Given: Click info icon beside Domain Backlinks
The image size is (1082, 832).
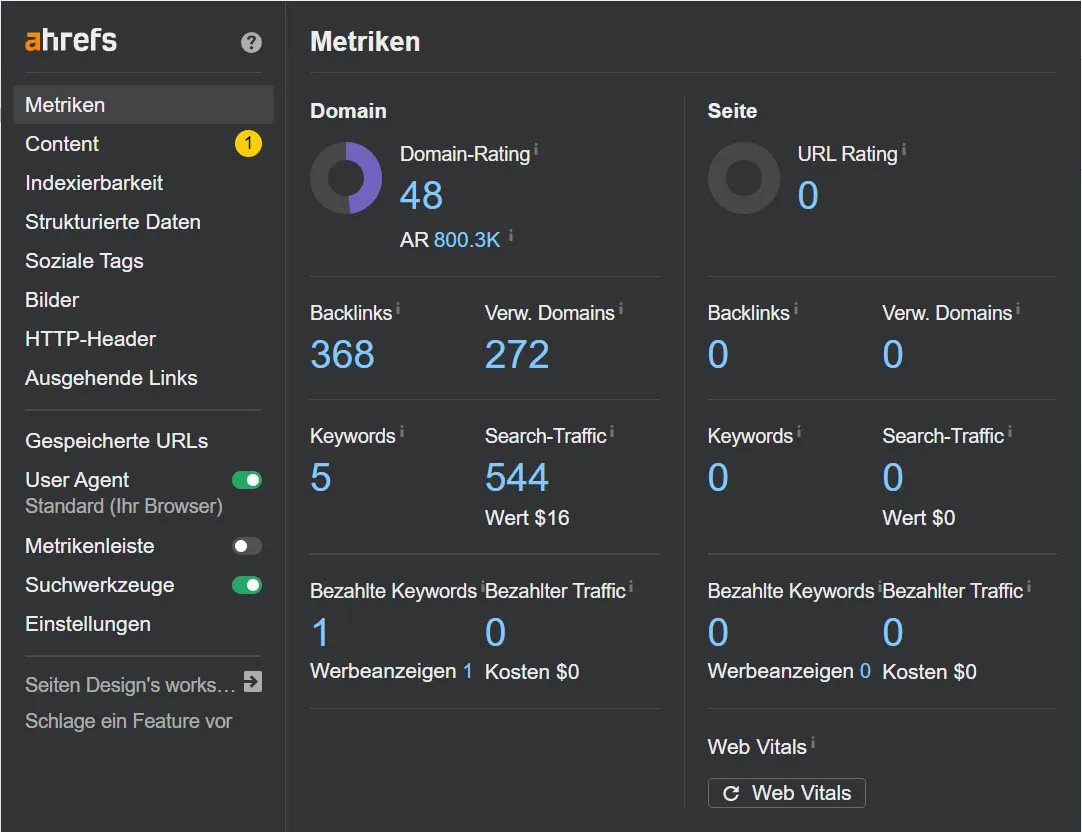Looking at the screenshot, I should (x=398, y=309).
